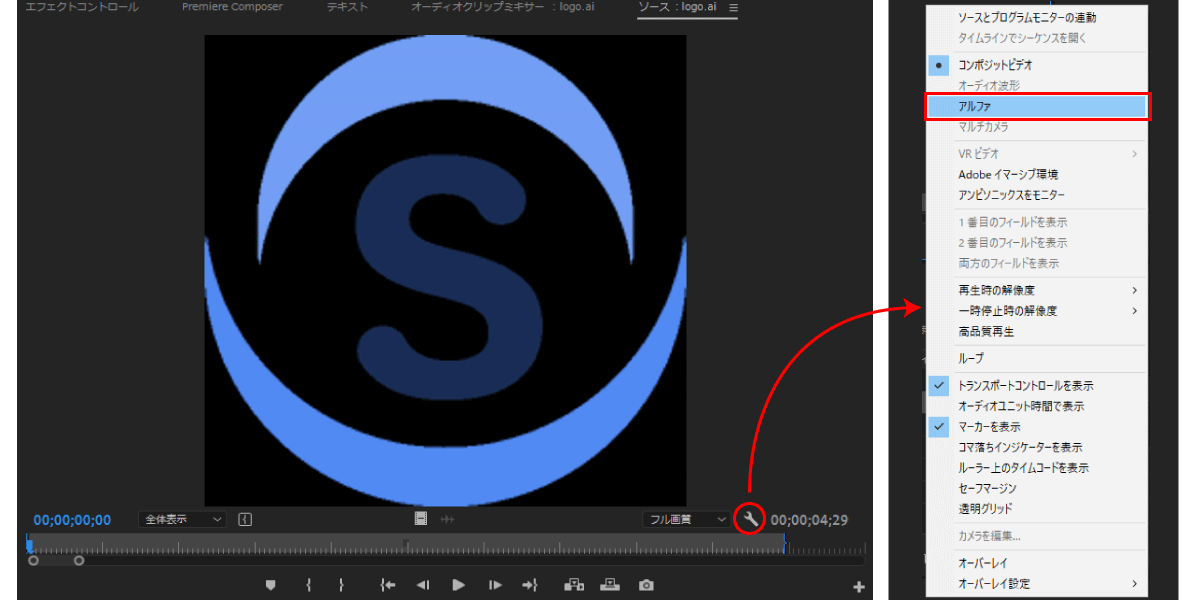Screen dimensions: 1200x600
Task: Click the オーバーレイ menu entry
Action: click(1038, 563)
